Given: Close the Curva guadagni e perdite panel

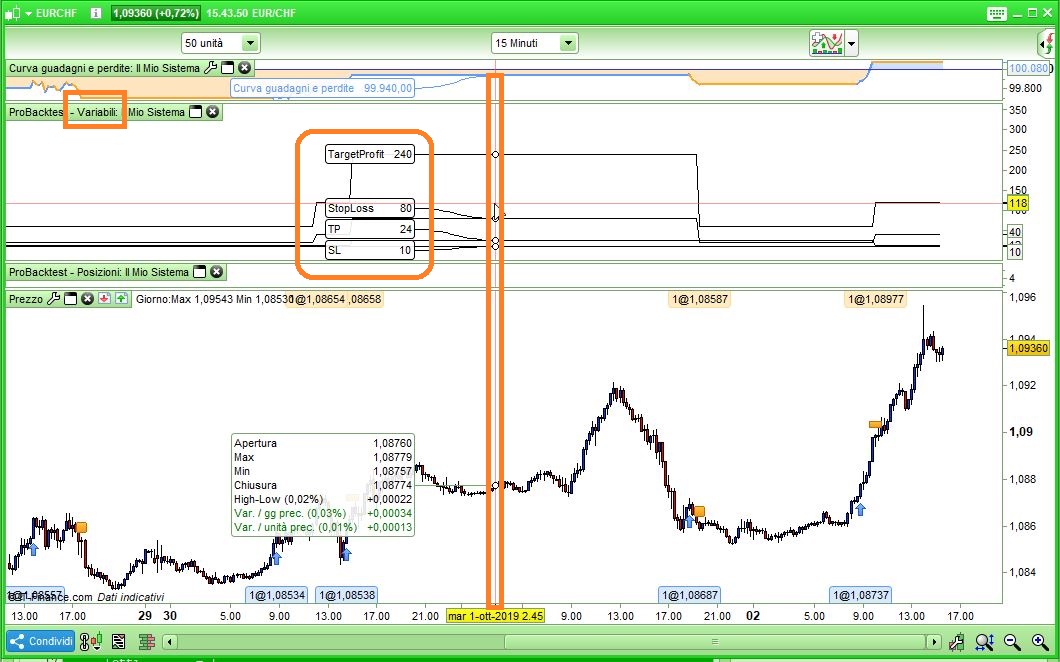Looking at the screenshot, I should [x=245, y=68].
